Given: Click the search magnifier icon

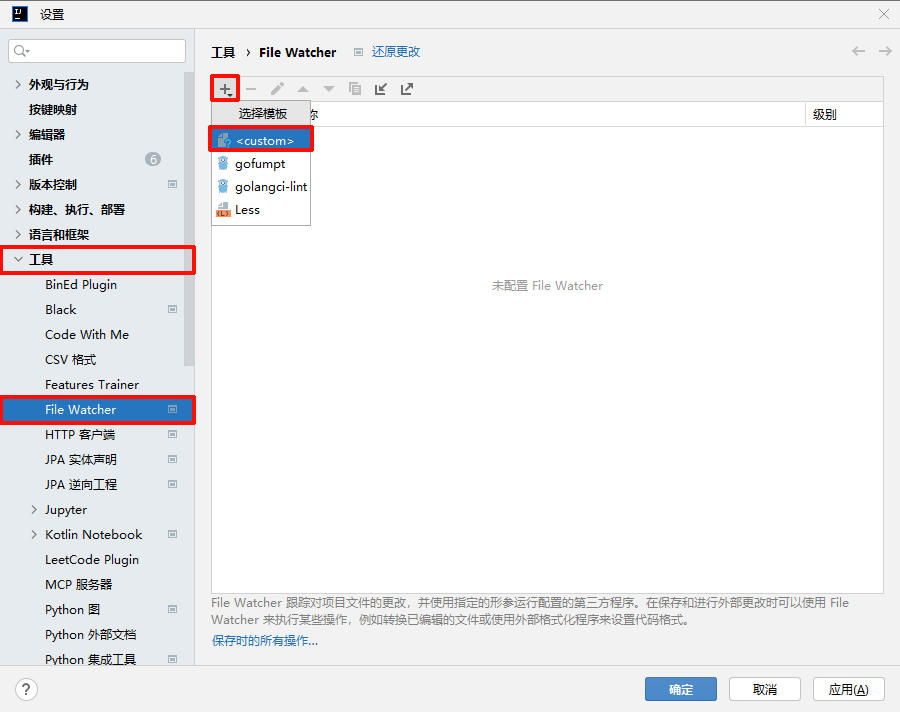Looking at the screenshot, I should click(21, 51).
